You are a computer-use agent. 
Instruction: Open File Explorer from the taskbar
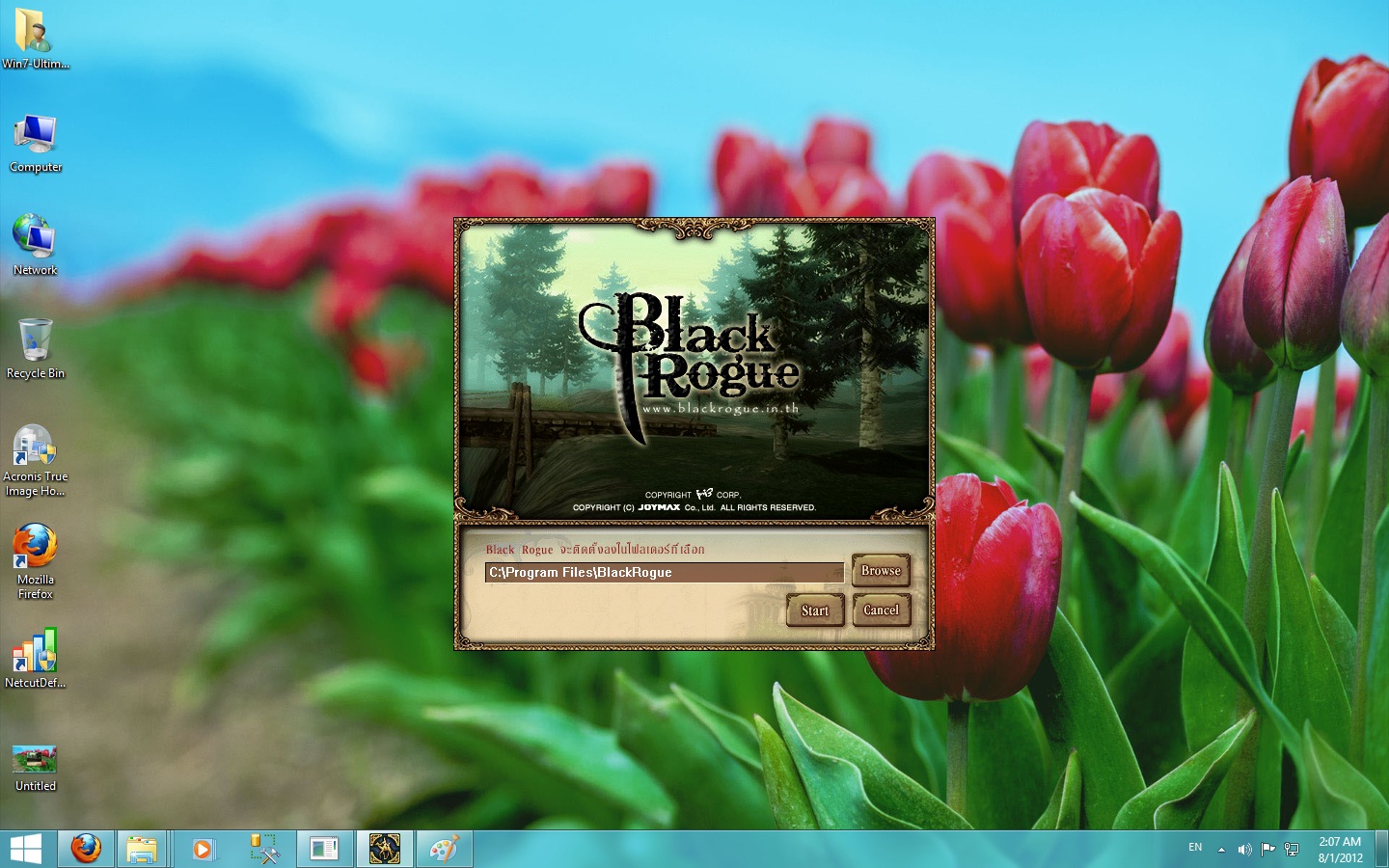142,850
